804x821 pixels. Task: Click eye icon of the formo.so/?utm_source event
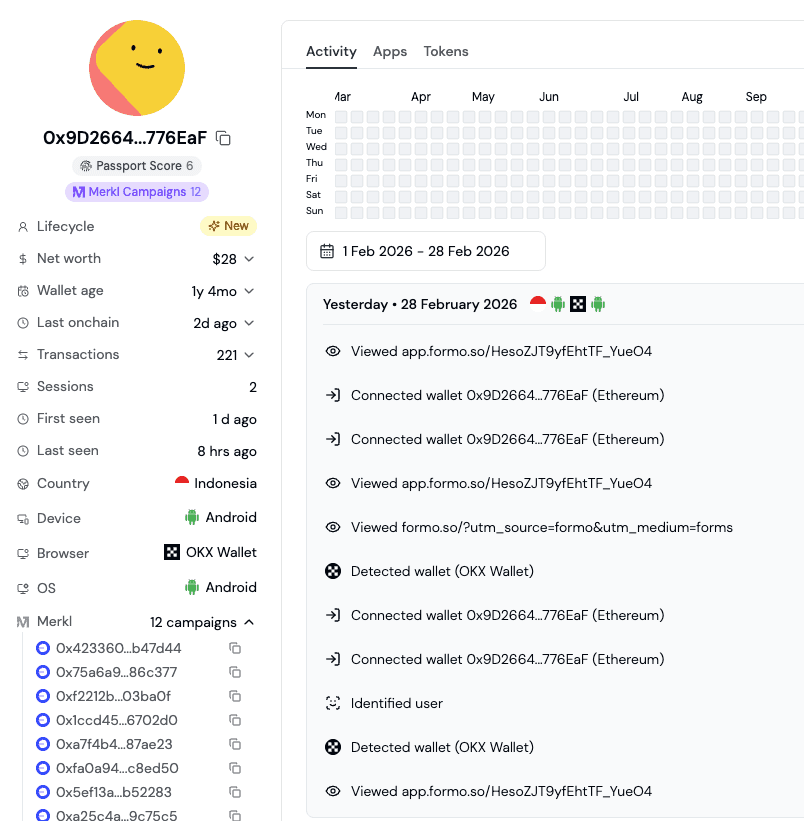coord(333,527)
